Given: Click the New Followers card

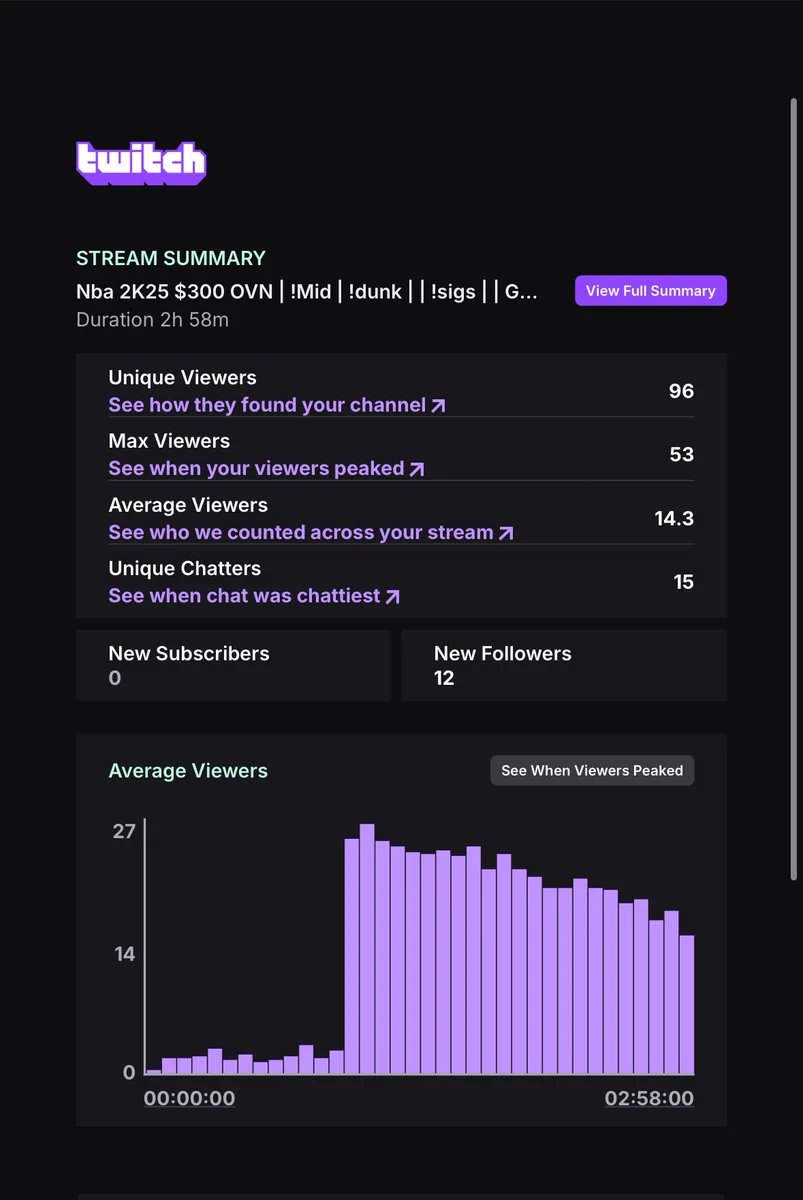Looking at the screenshot, I should point(564,665).
